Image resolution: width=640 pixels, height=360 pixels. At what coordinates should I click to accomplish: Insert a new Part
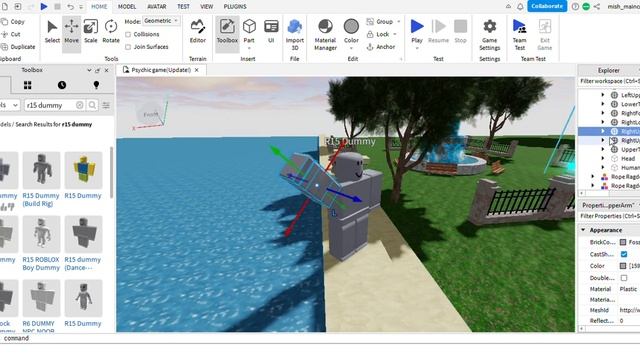[x=249, y=31]
